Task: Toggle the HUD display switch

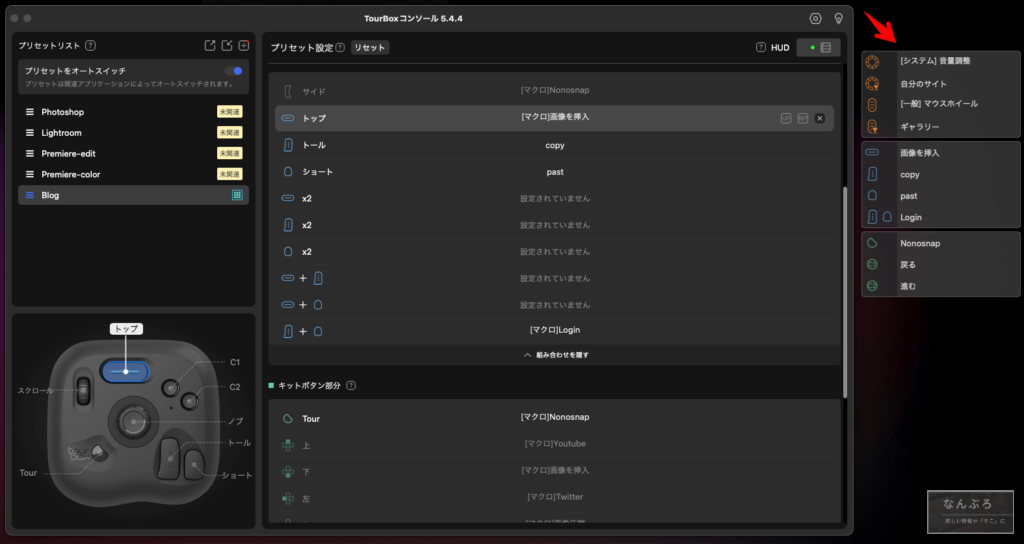Action: (819, 47)
